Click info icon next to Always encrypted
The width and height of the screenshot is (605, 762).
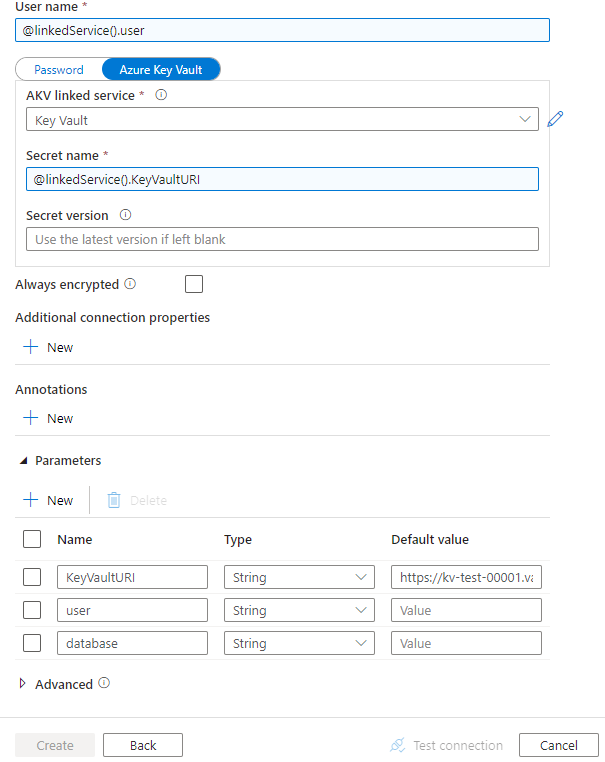(130, 284)
